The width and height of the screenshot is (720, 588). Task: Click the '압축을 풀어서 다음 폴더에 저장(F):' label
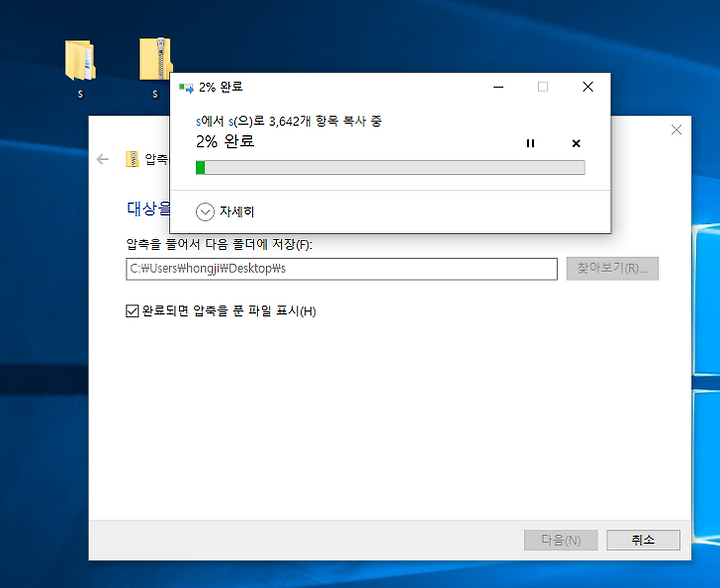219,244
